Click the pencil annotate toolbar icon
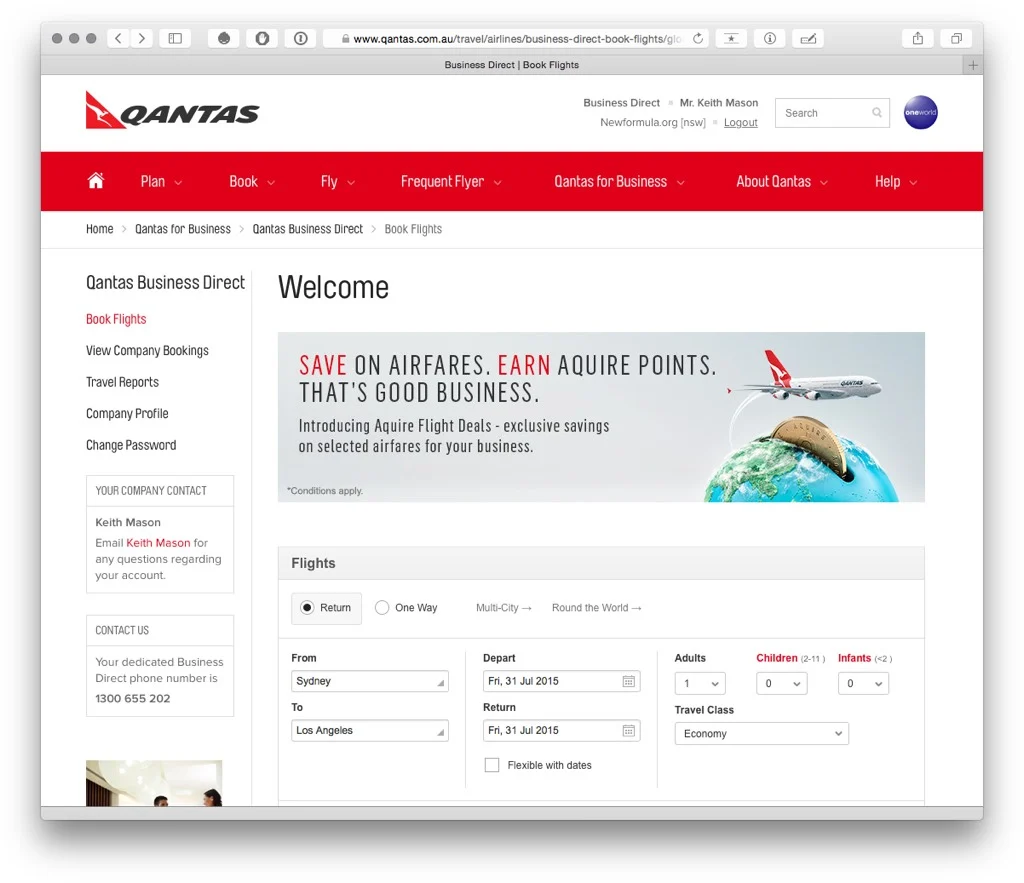 coord(808,39)
